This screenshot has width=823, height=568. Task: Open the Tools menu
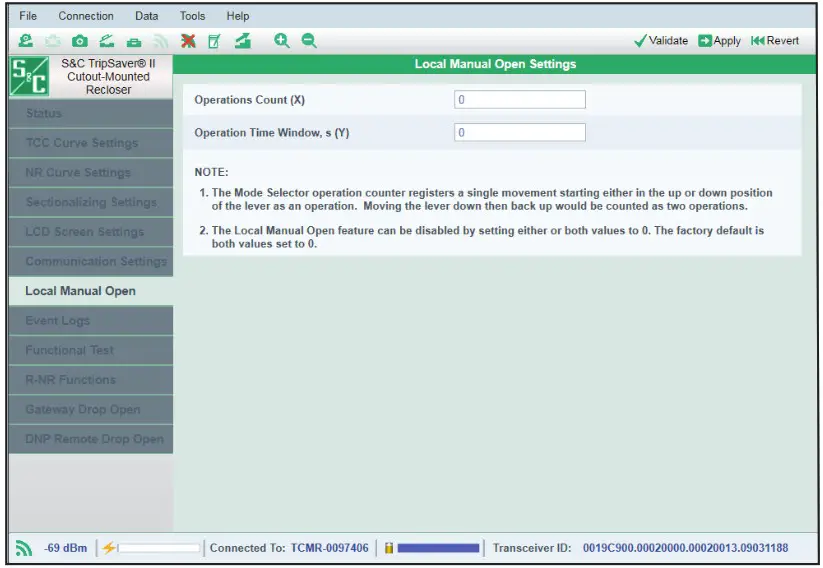(x=192, y=16)
